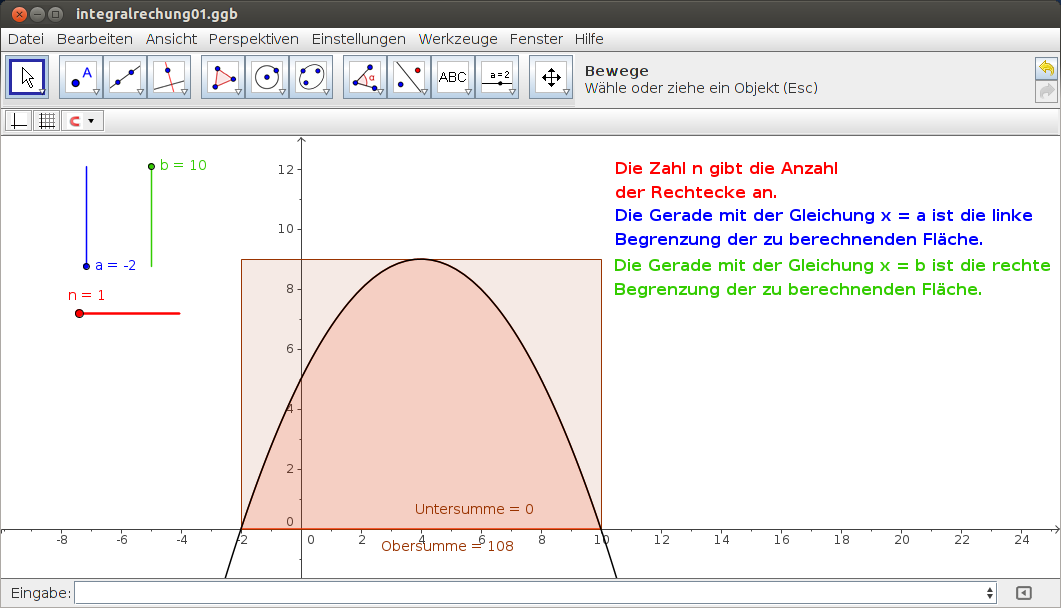
Task: Open the Point tool dropdown arrow
Action: click(x=94, y=91)
